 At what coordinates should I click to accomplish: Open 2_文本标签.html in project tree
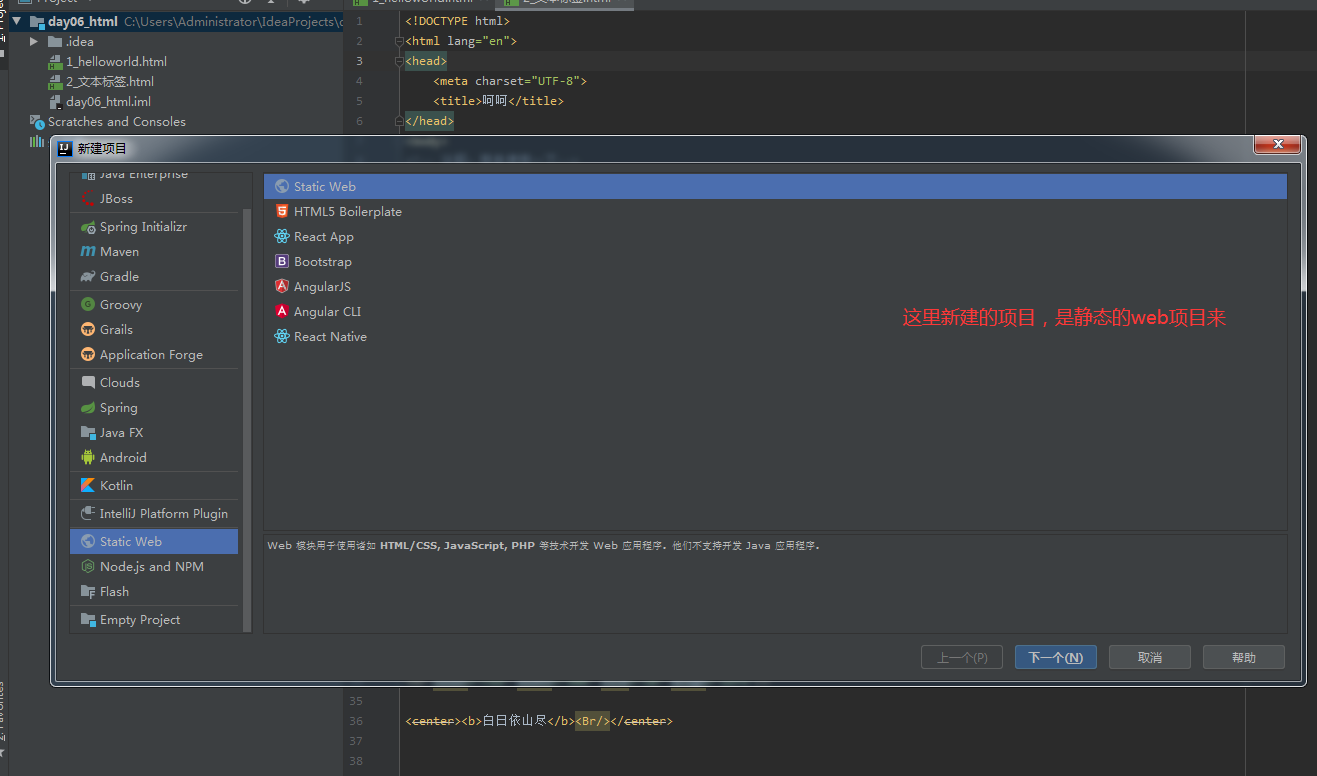click(x=101, y=81)
